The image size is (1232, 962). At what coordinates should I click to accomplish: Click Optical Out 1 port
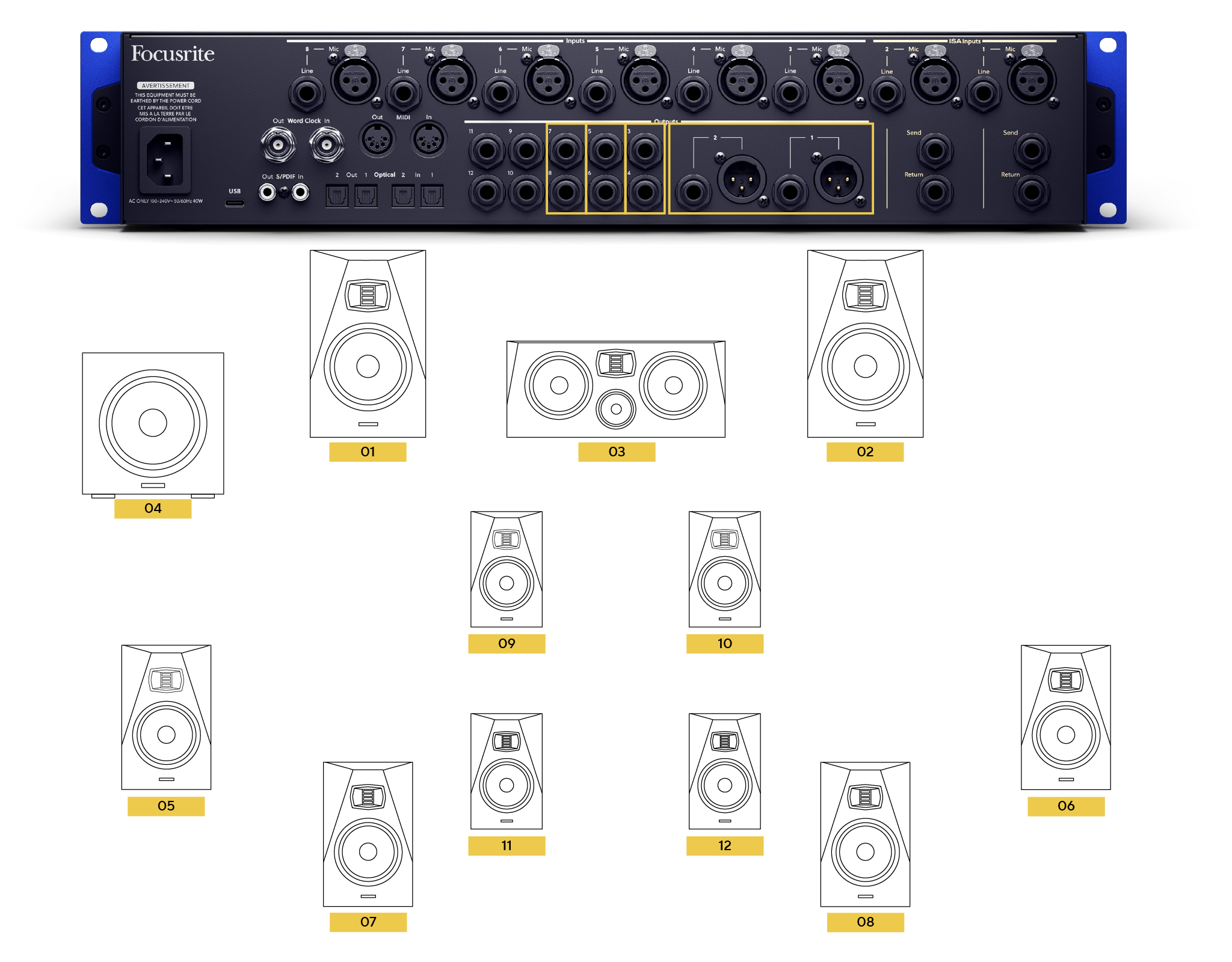click(x=366, y=196)
